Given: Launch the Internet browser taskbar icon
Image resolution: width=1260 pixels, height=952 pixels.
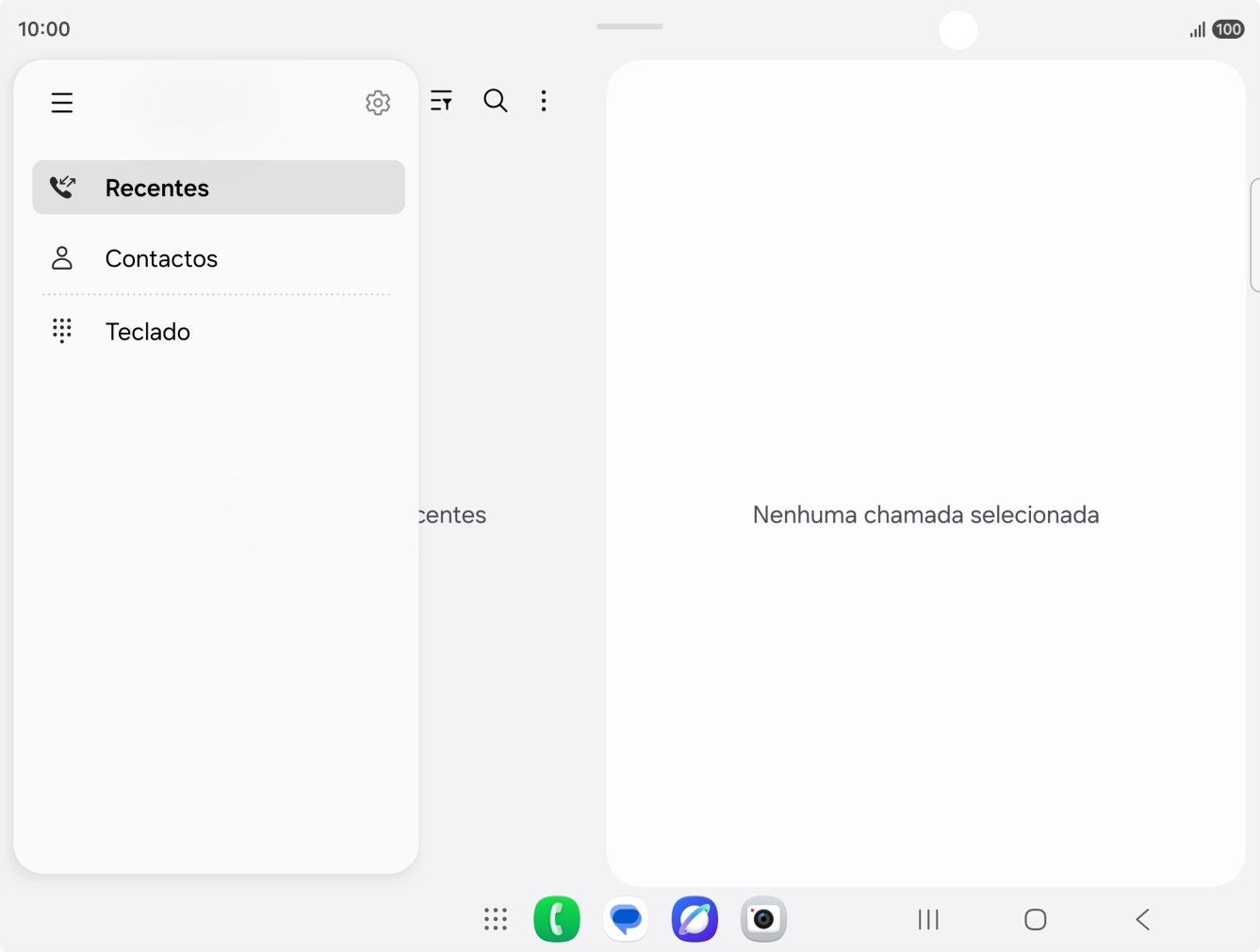Looking at the screenshot, I should (x=695, y=919).
